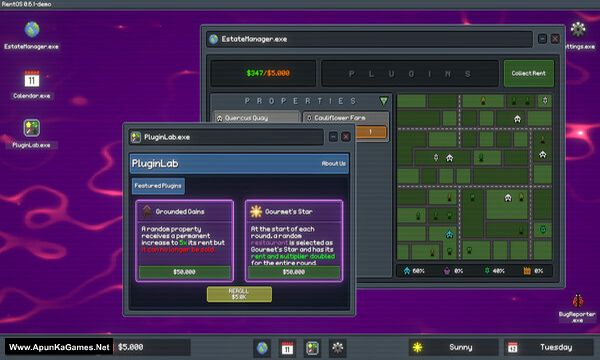Open the Featured Plugins tab

(x=158, y=186)
